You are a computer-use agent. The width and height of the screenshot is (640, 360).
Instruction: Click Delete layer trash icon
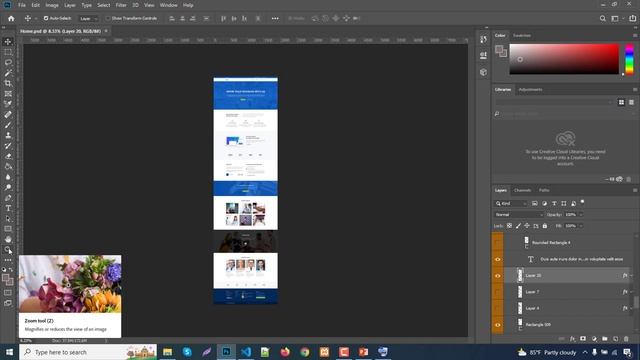[626, 339]
